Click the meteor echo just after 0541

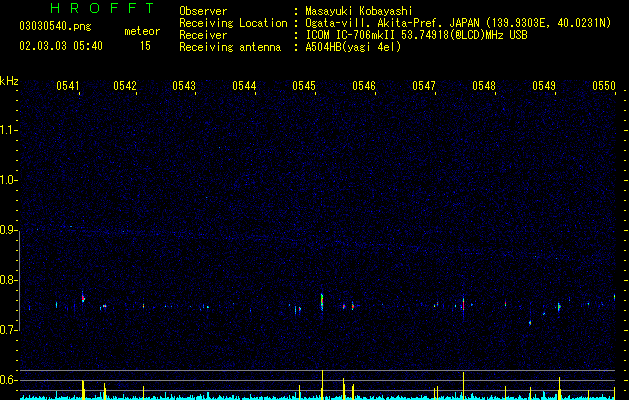tap(83, 298)
